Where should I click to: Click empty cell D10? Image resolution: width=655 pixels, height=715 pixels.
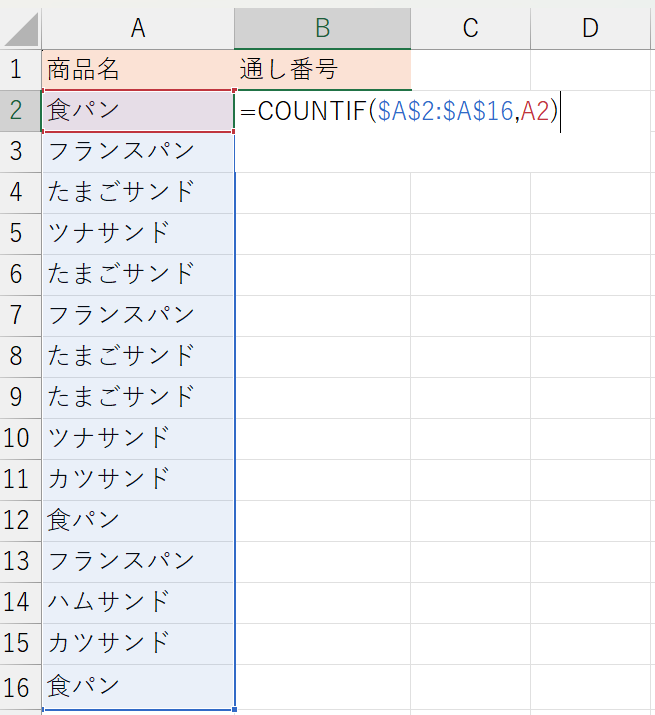[x=590, y=439]
